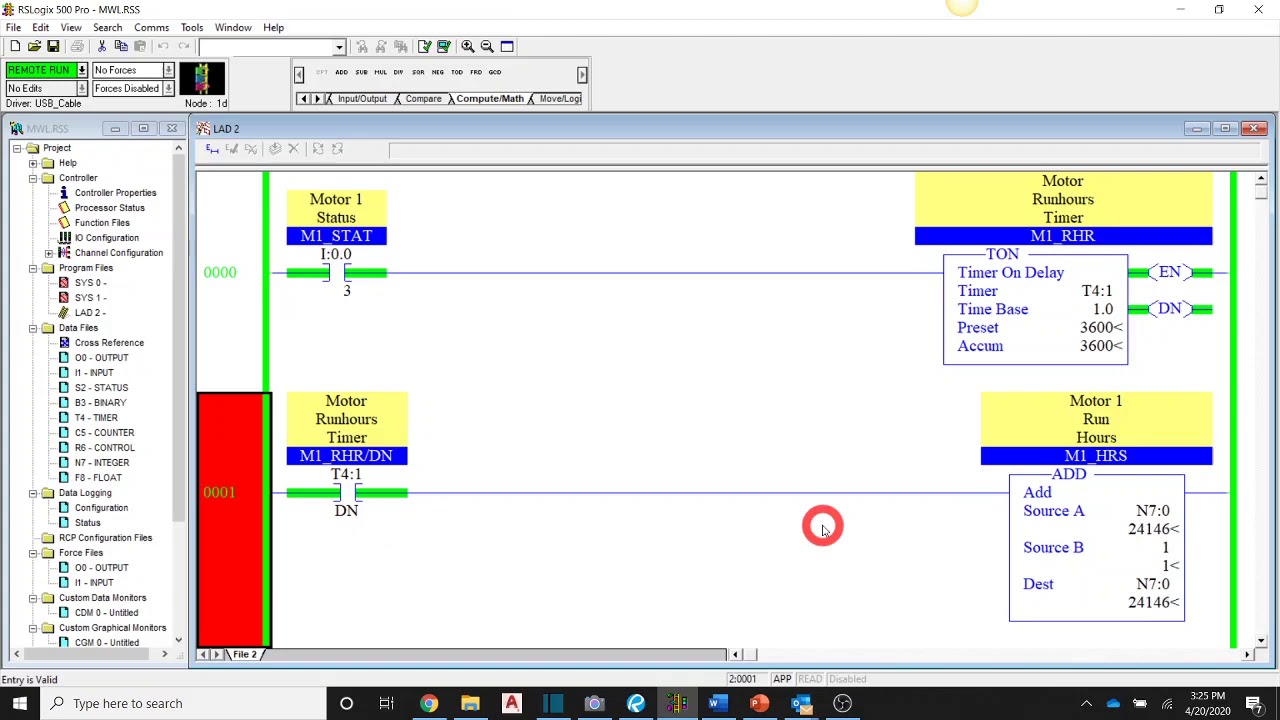Open Chrome from the Windows taskbar
This screenshot has height=720, width=1280.
pos(428,703)
